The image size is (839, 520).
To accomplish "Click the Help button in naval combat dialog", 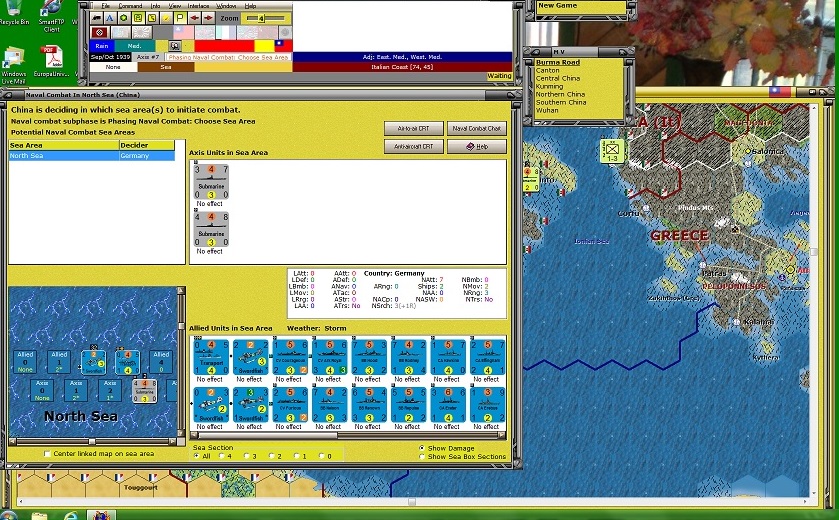I will [x=476, y=146].
